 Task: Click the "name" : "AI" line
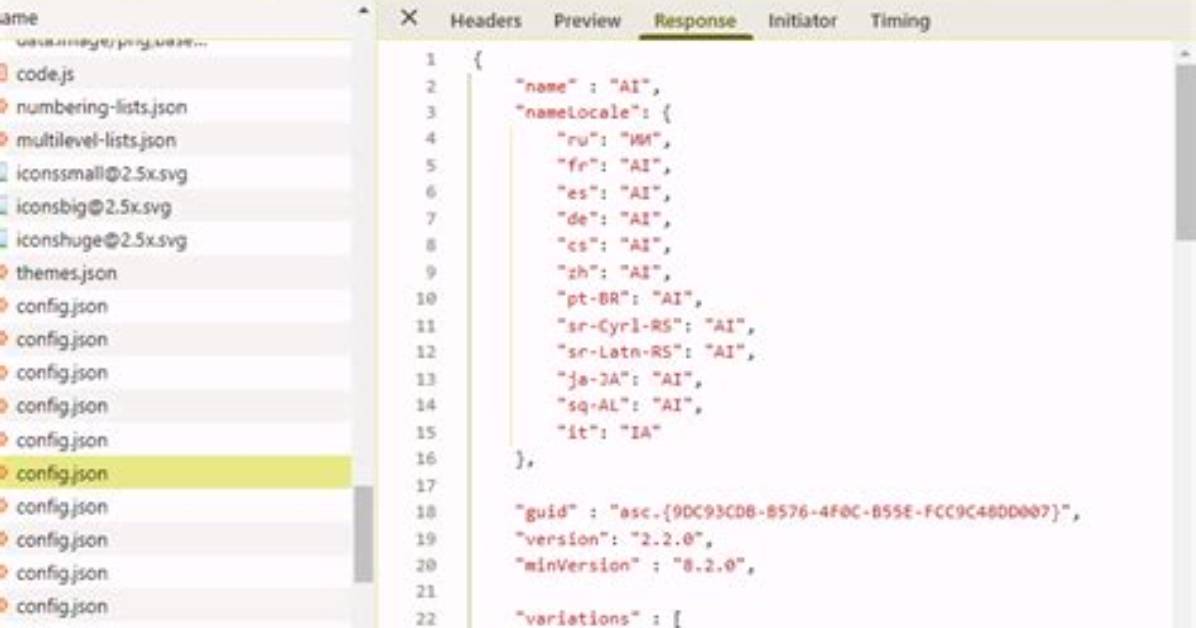click(x=587, y=86)
